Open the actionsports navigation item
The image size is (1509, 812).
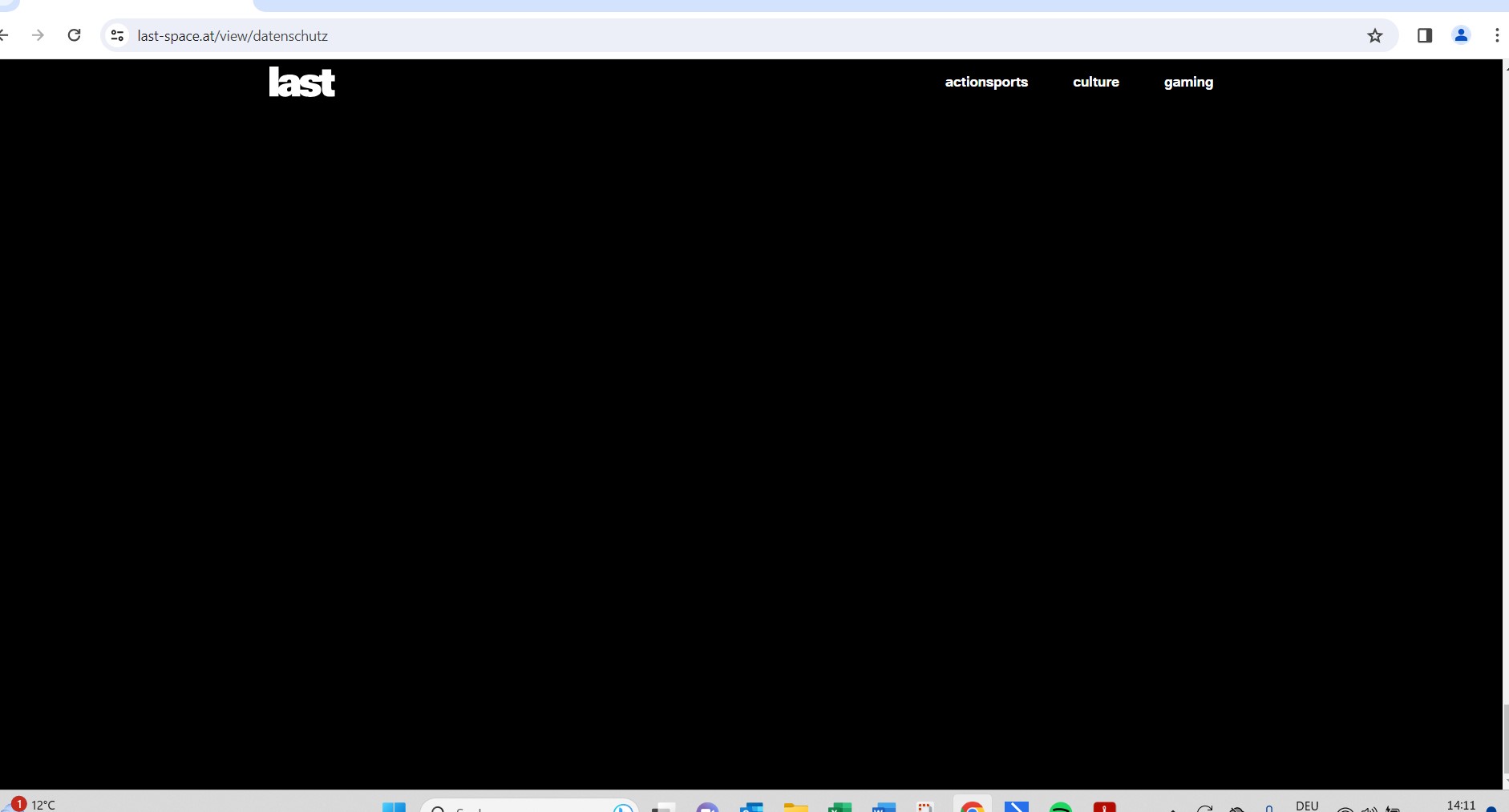986,82
